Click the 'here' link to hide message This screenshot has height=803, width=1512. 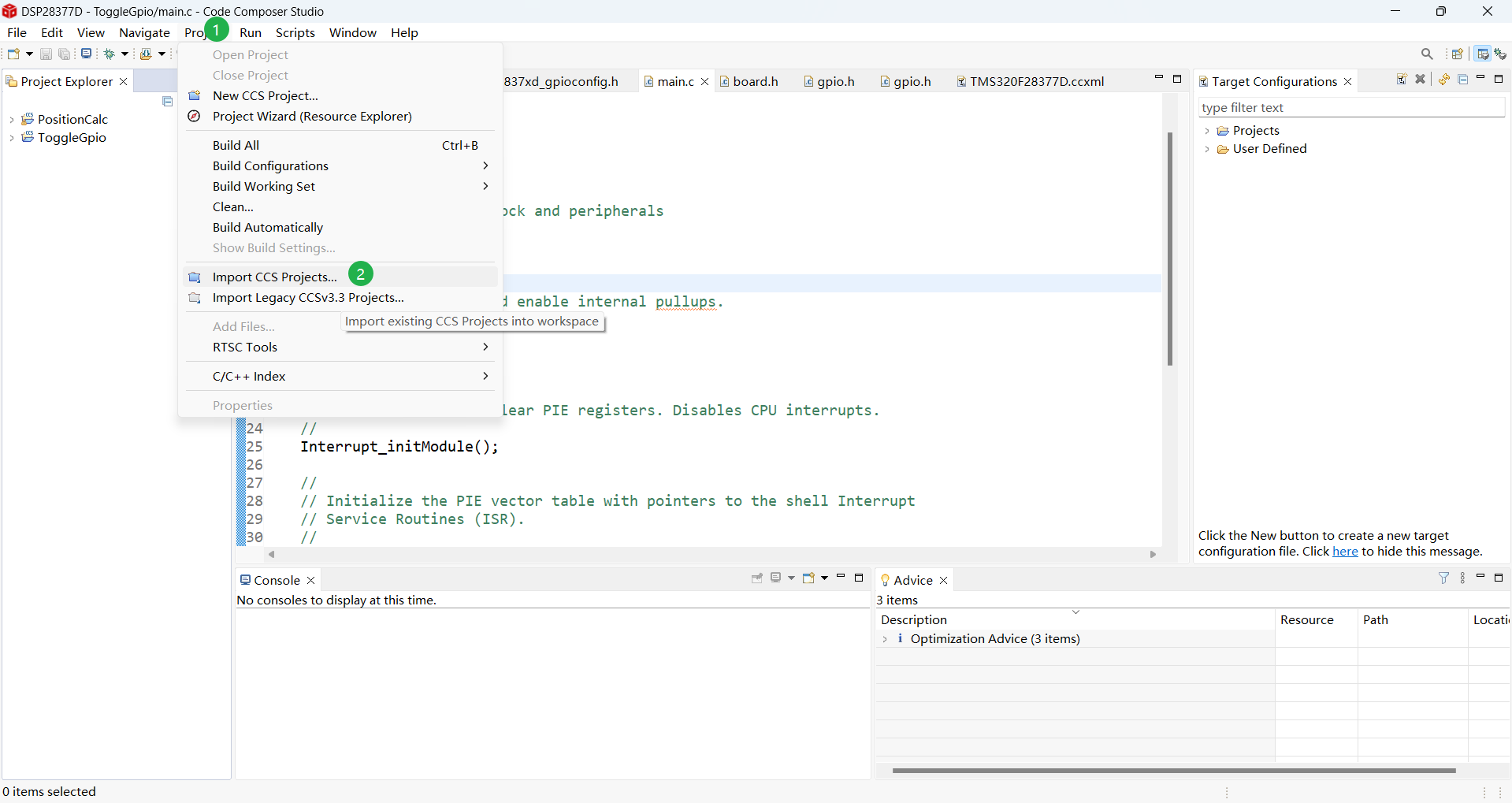[x=1344, y=552]
